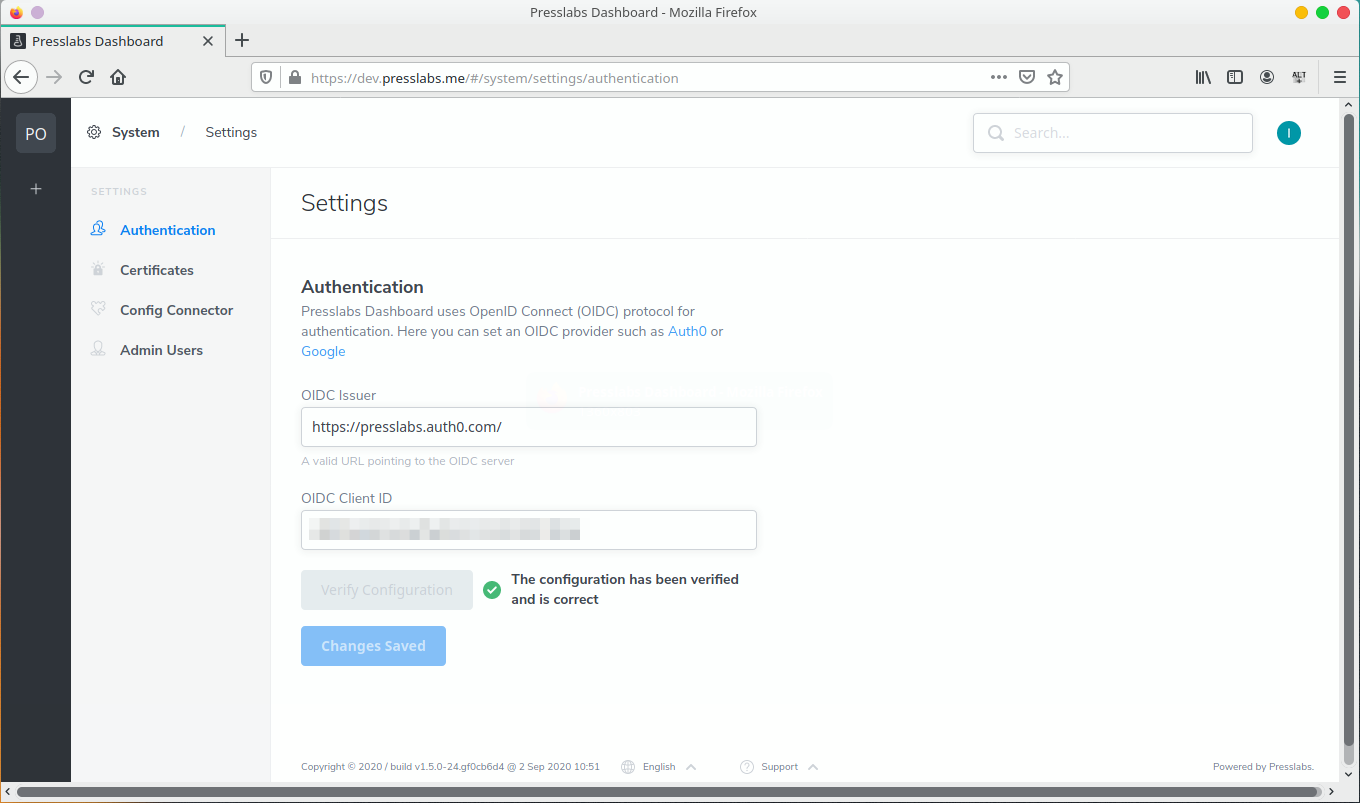The image size is (1360, 803).
Task: Open the Powered by Presslabs link
Action: (1263, 767)
